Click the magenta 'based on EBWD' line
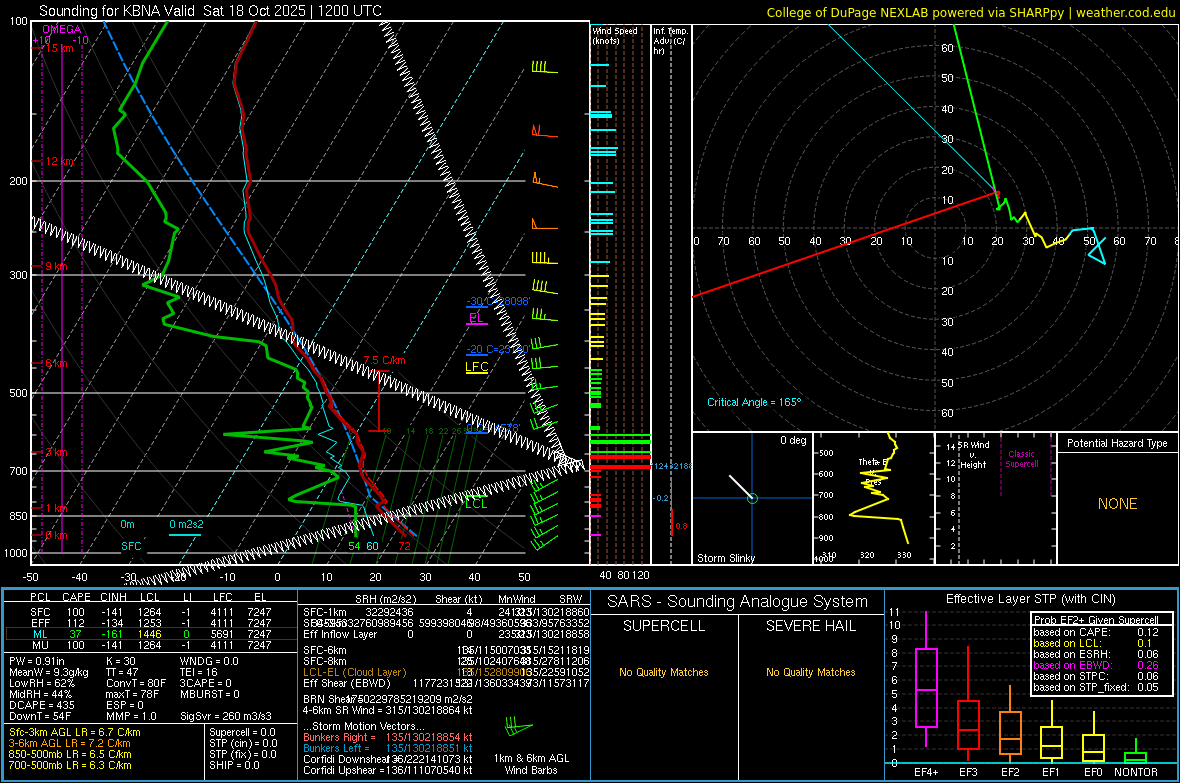Screen dimensions: 1180x783 pos(1096,665)
